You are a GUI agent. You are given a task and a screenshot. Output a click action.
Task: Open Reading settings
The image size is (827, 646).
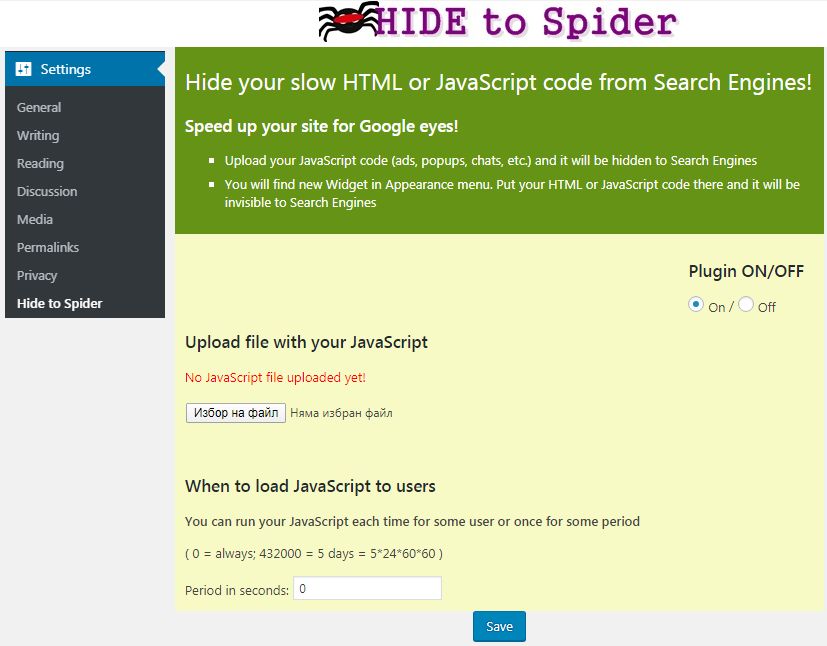point(40,163)
